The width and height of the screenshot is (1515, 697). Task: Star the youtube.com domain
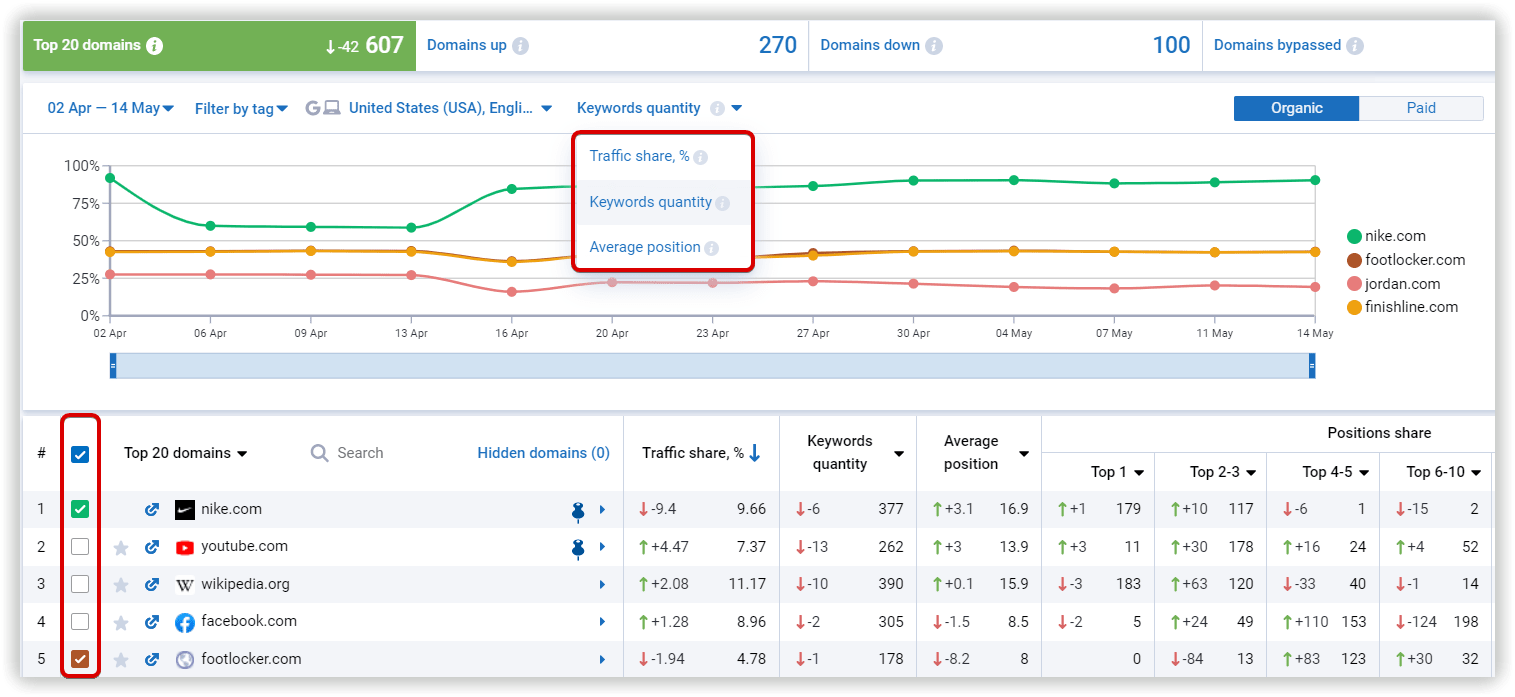click(121, 548)
